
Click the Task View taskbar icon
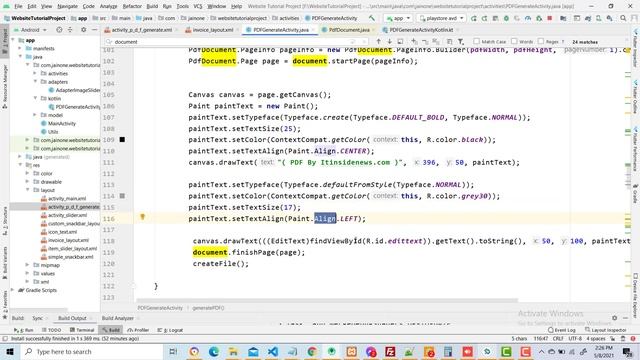click(173, 351)
